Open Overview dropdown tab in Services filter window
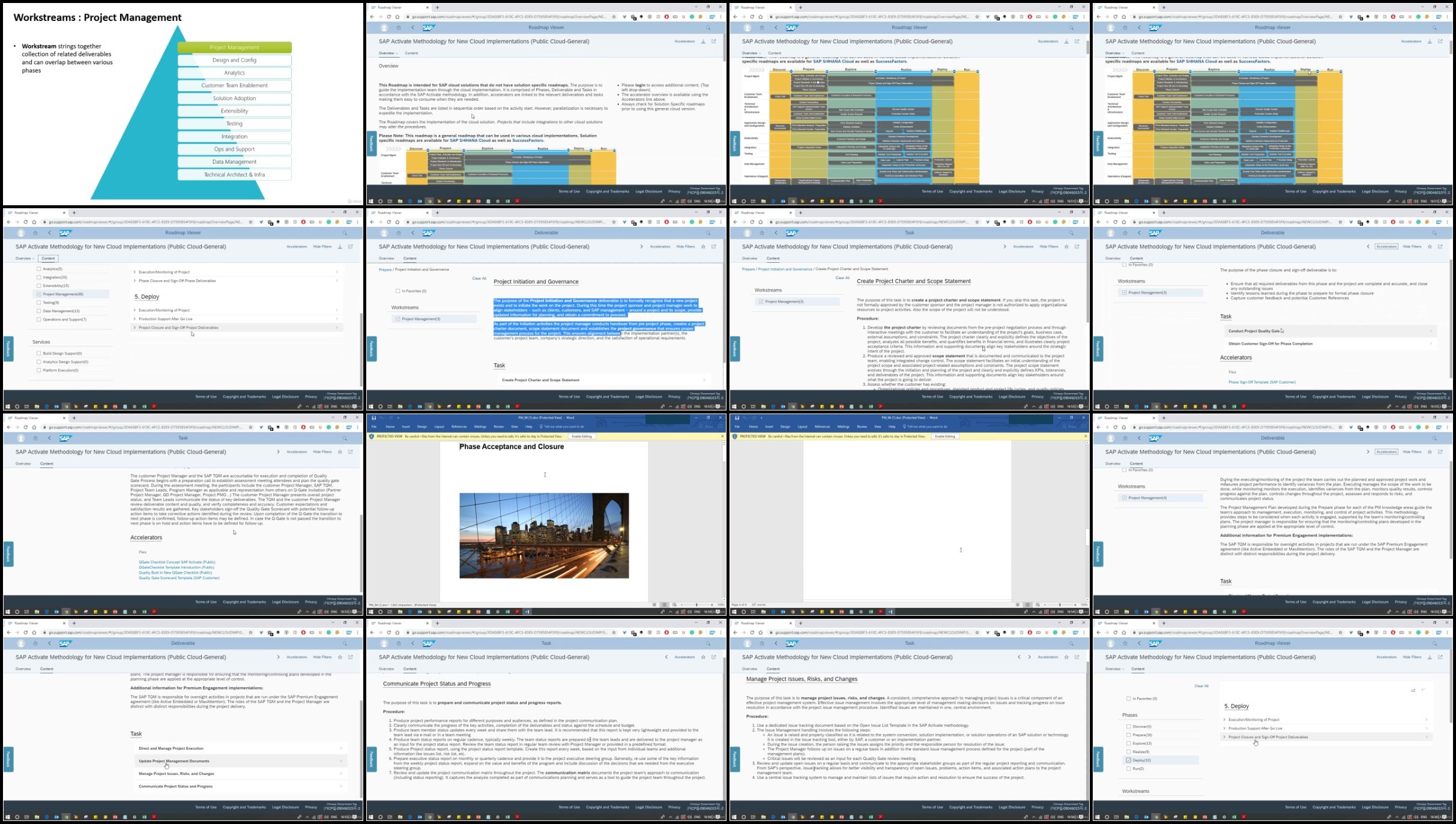This screenshot has height=824, width=1456. (x=24, y=259)
